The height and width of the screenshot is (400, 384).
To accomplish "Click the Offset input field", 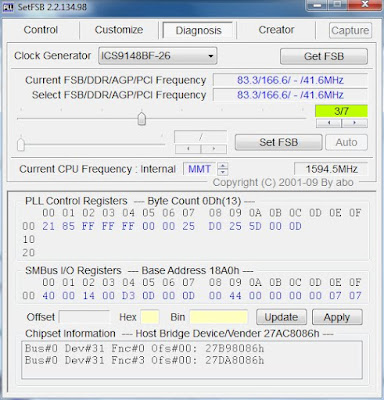I will 84,317.
